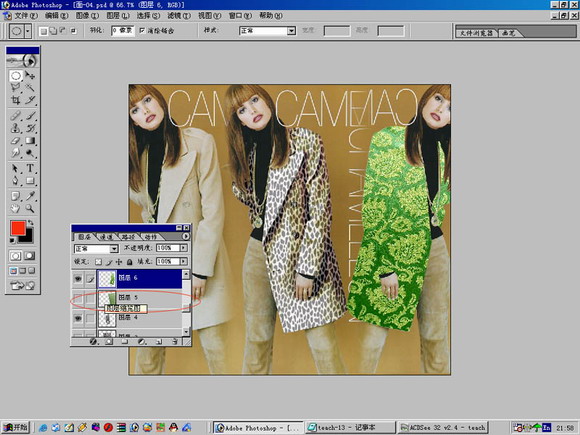The image size is (580, 435).
Task: Toggle lock all padlock icon
Action: click(129, 262)
